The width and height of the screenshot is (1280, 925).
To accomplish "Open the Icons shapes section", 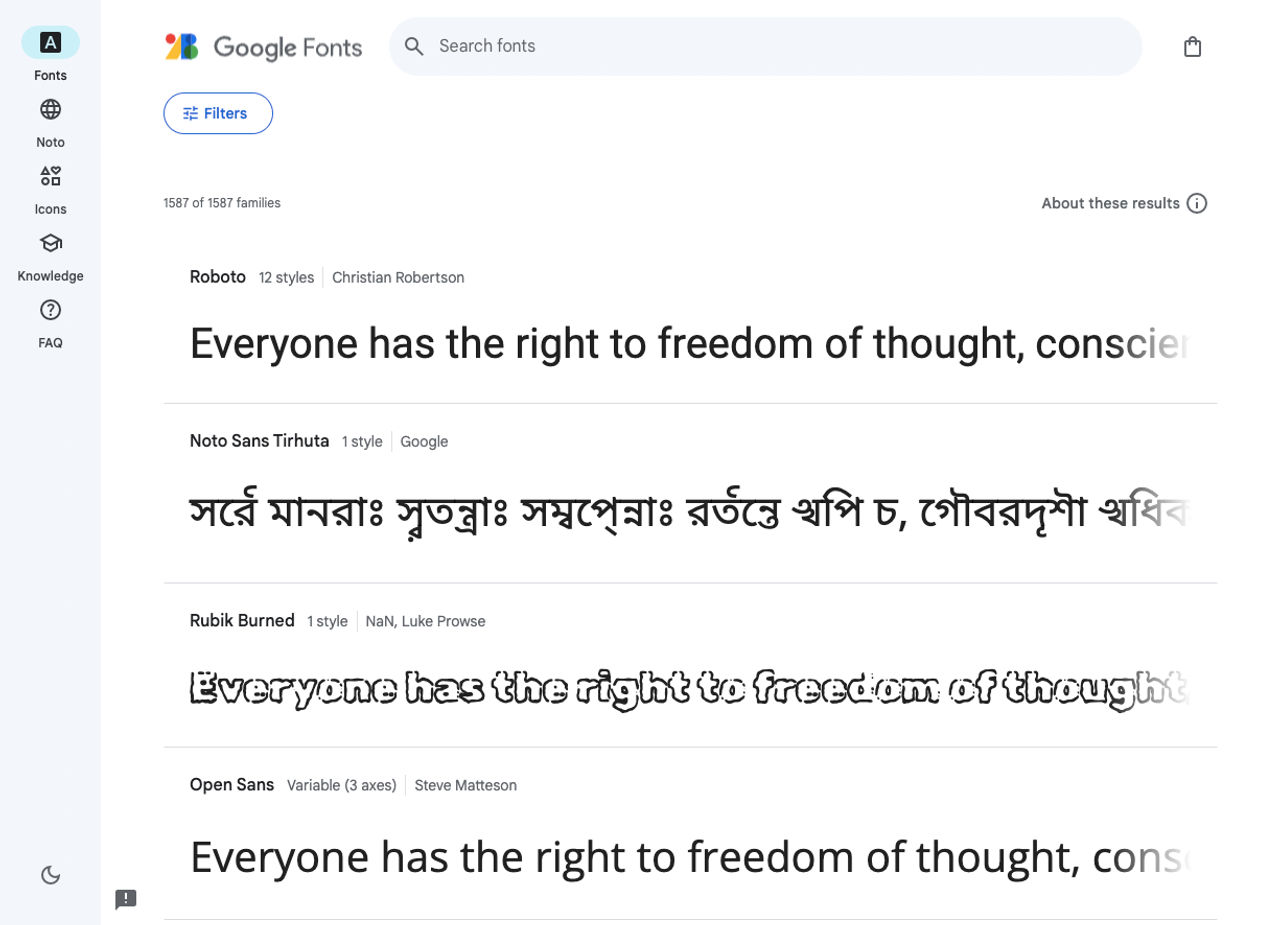I will point(50,177).
